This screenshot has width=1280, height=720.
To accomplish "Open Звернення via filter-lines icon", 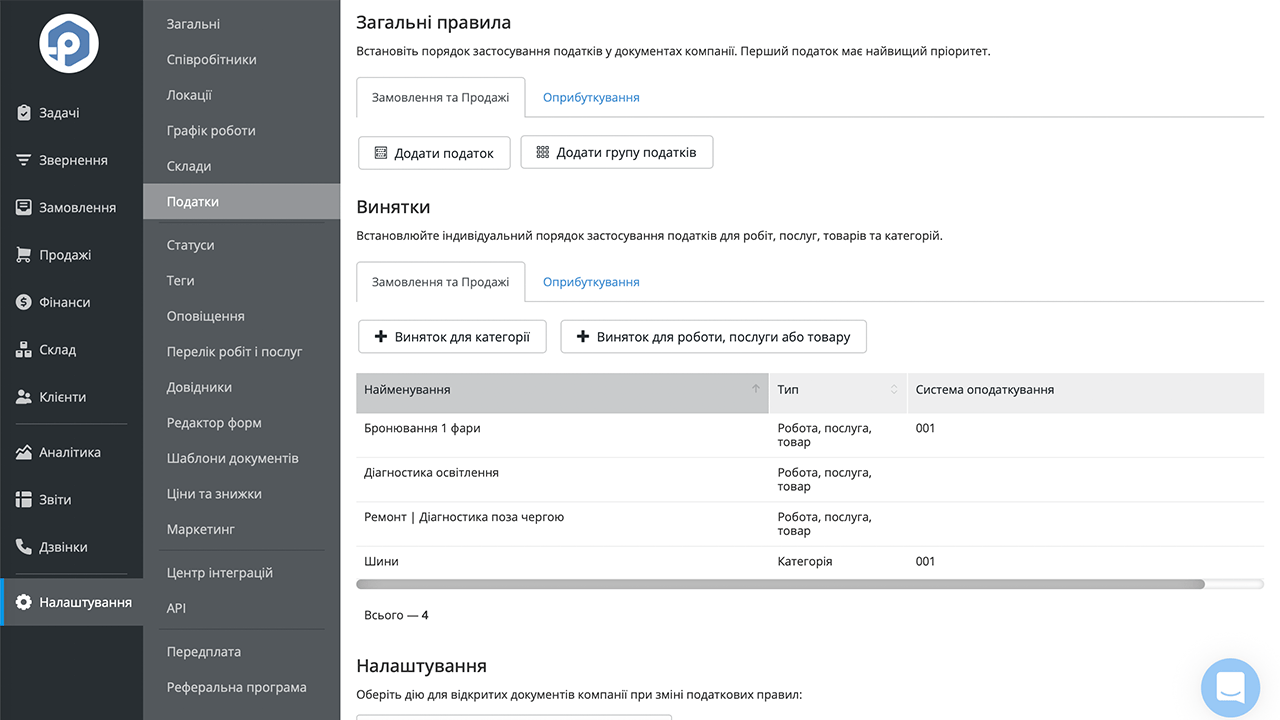I will [24, 160].
